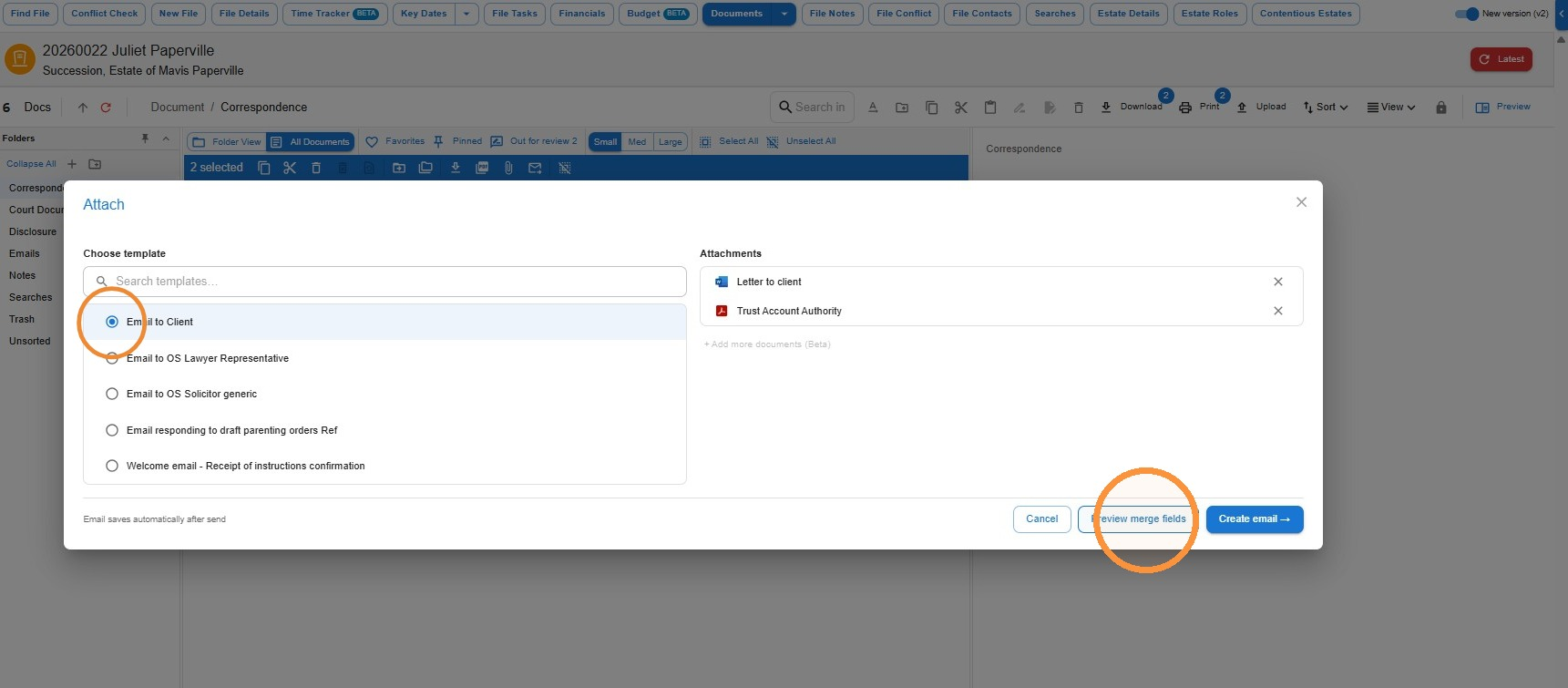1568x688 pixels.
Task: Click cut icon in the selection bar
Action: tap(290, 168)
